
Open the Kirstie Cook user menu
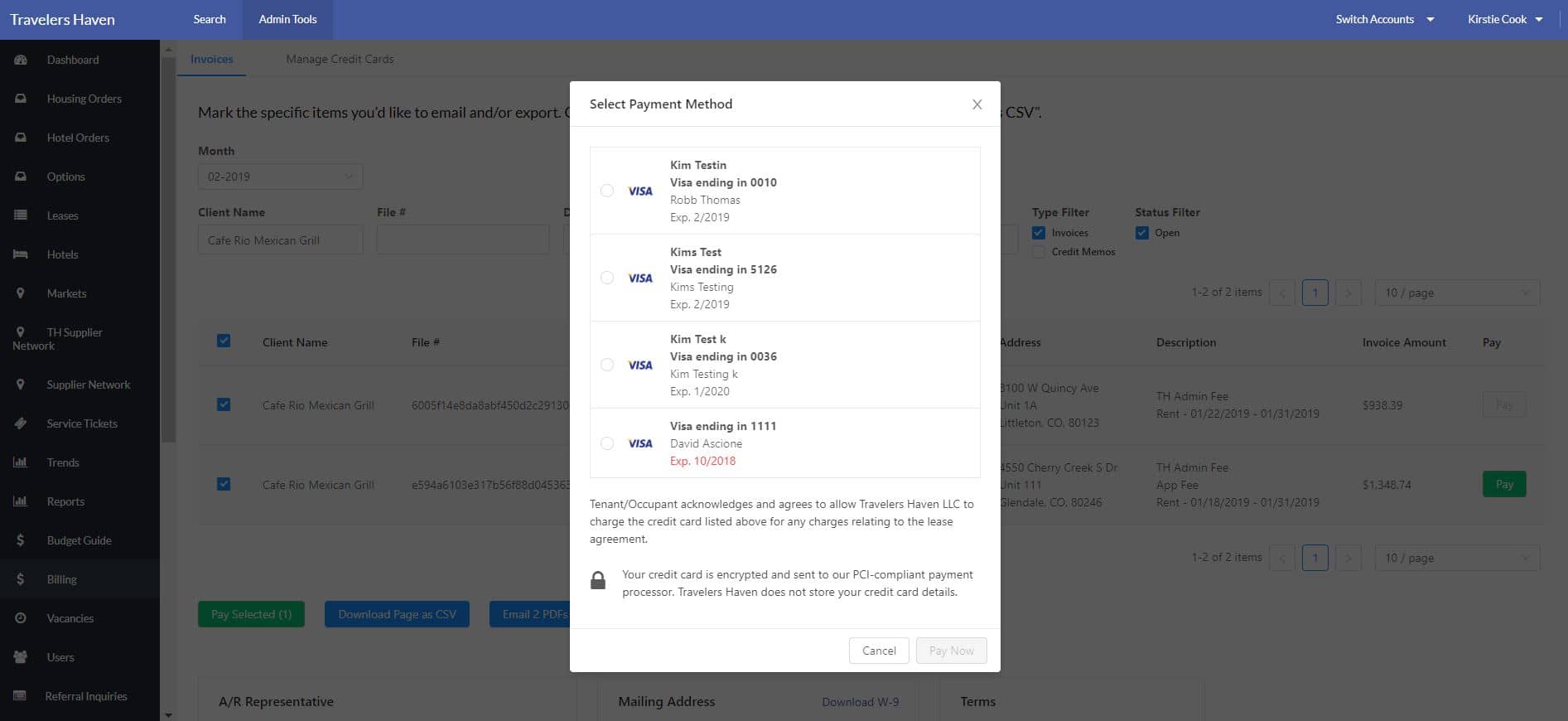[1505, 19]
